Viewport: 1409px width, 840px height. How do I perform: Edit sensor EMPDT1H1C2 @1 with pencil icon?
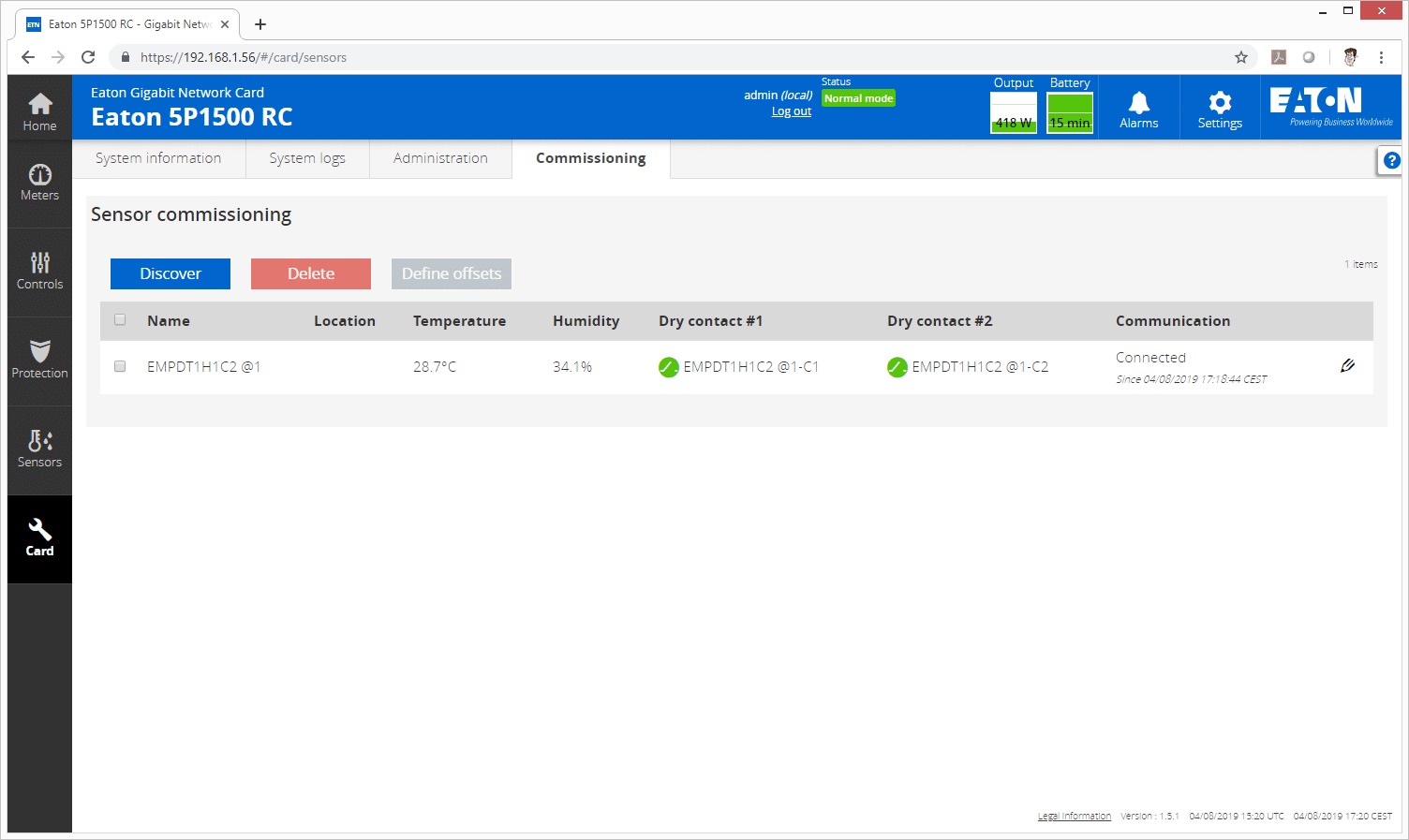(1347, 365)
